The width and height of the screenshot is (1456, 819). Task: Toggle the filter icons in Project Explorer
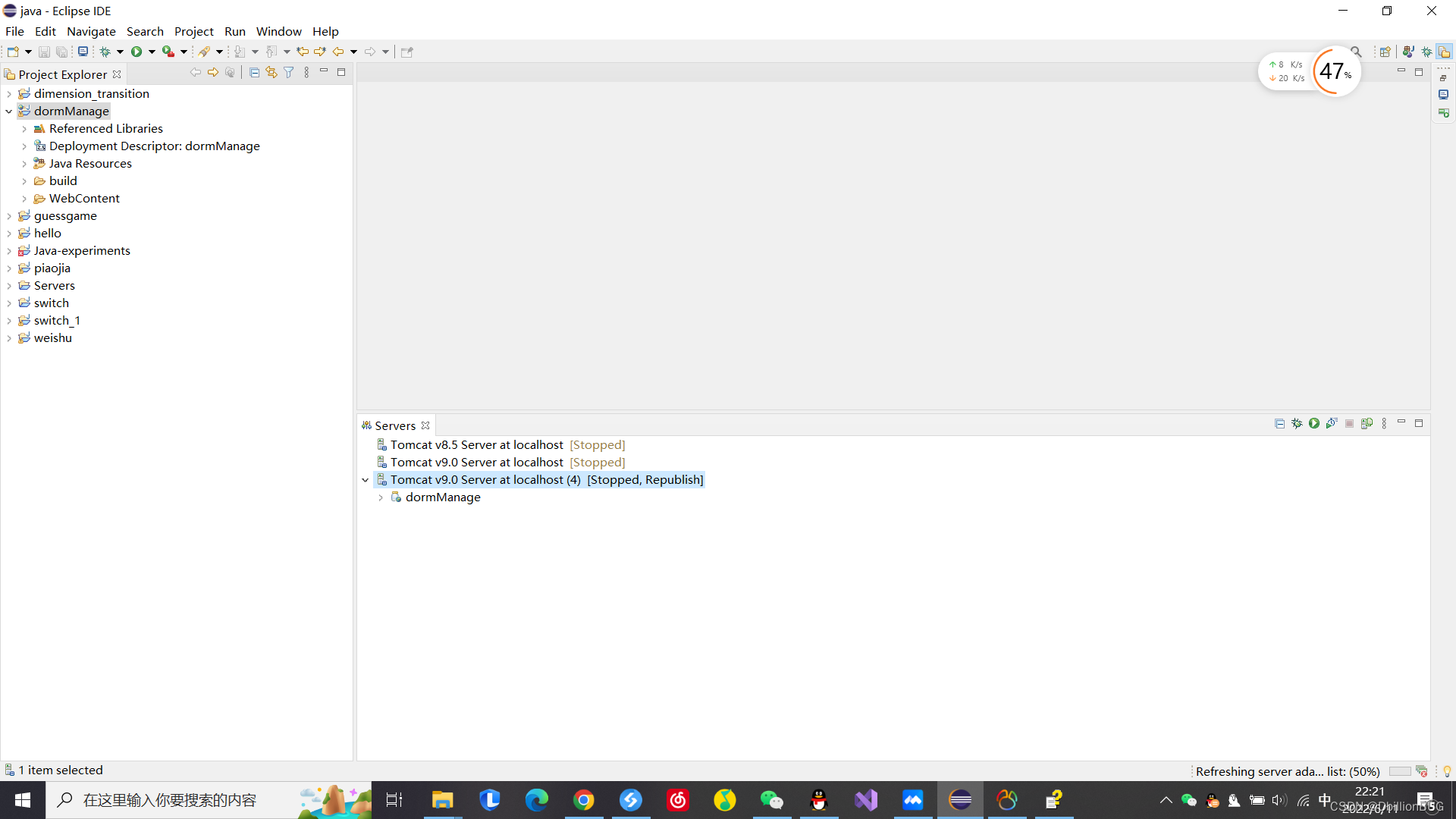tap(290, 72)
